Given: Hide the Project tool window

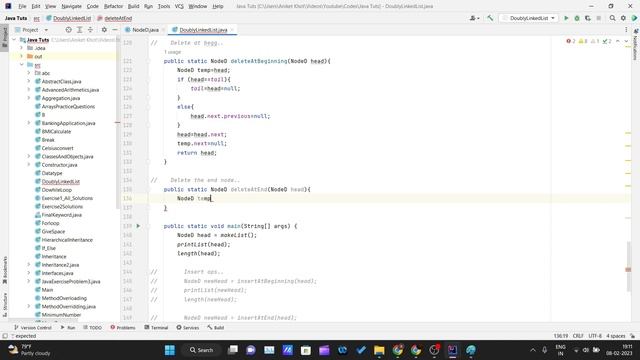Looking at the screenshot, I should tap(115, 30).
